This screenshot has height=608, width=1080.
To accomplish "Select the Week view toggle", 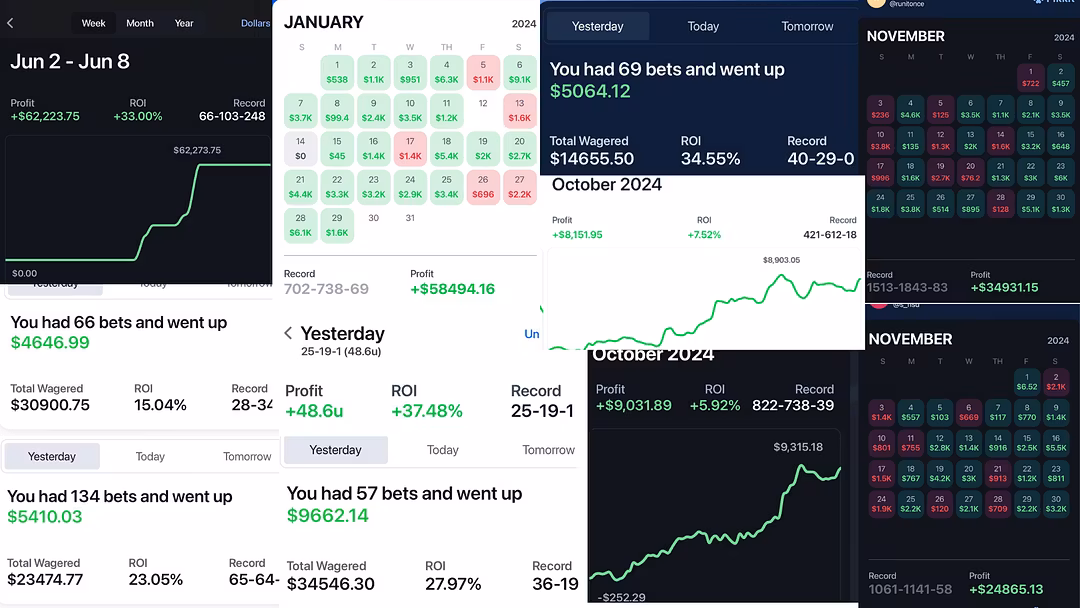I will tap(94, 23).
